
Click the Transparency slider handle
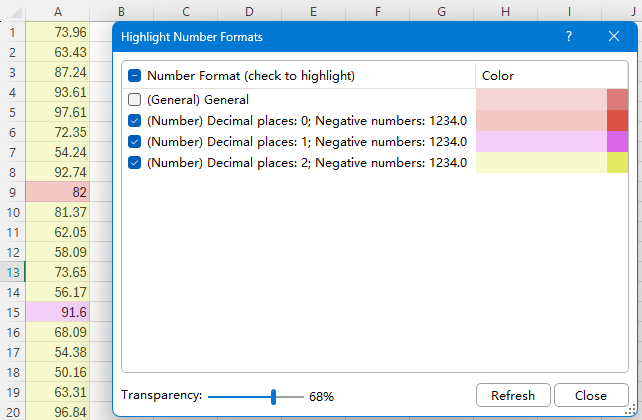273,396
